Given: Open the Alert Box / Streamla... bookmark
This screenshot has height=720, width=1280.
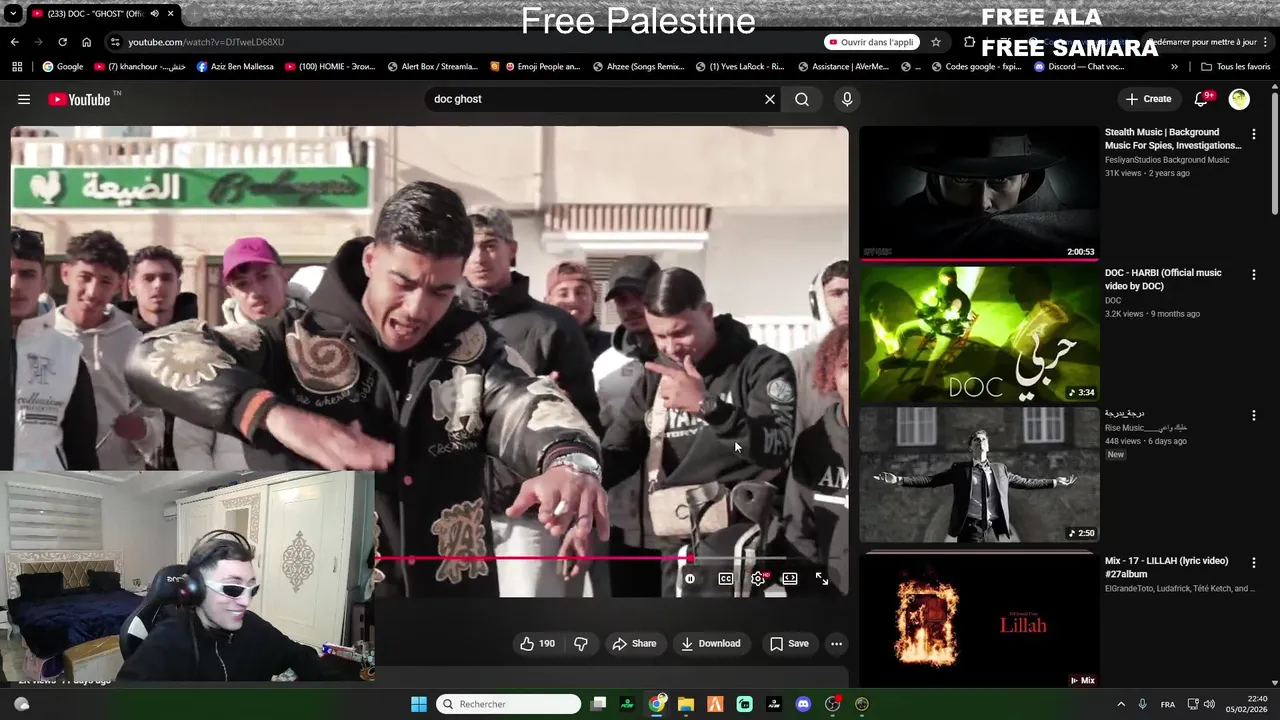Looking at the screenshot, I should (433, 67).
